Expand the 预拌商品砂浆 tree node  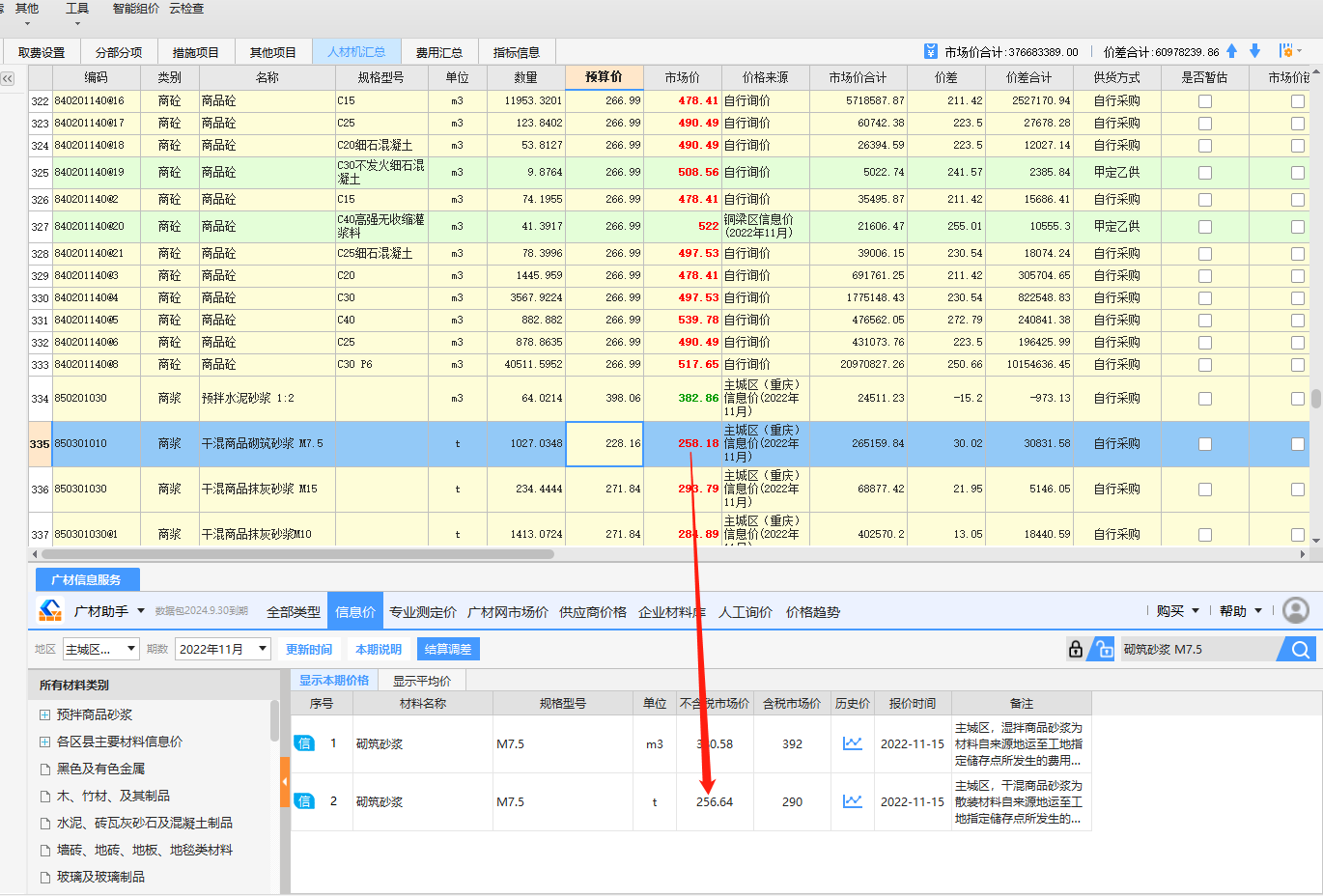pos(44,715)
